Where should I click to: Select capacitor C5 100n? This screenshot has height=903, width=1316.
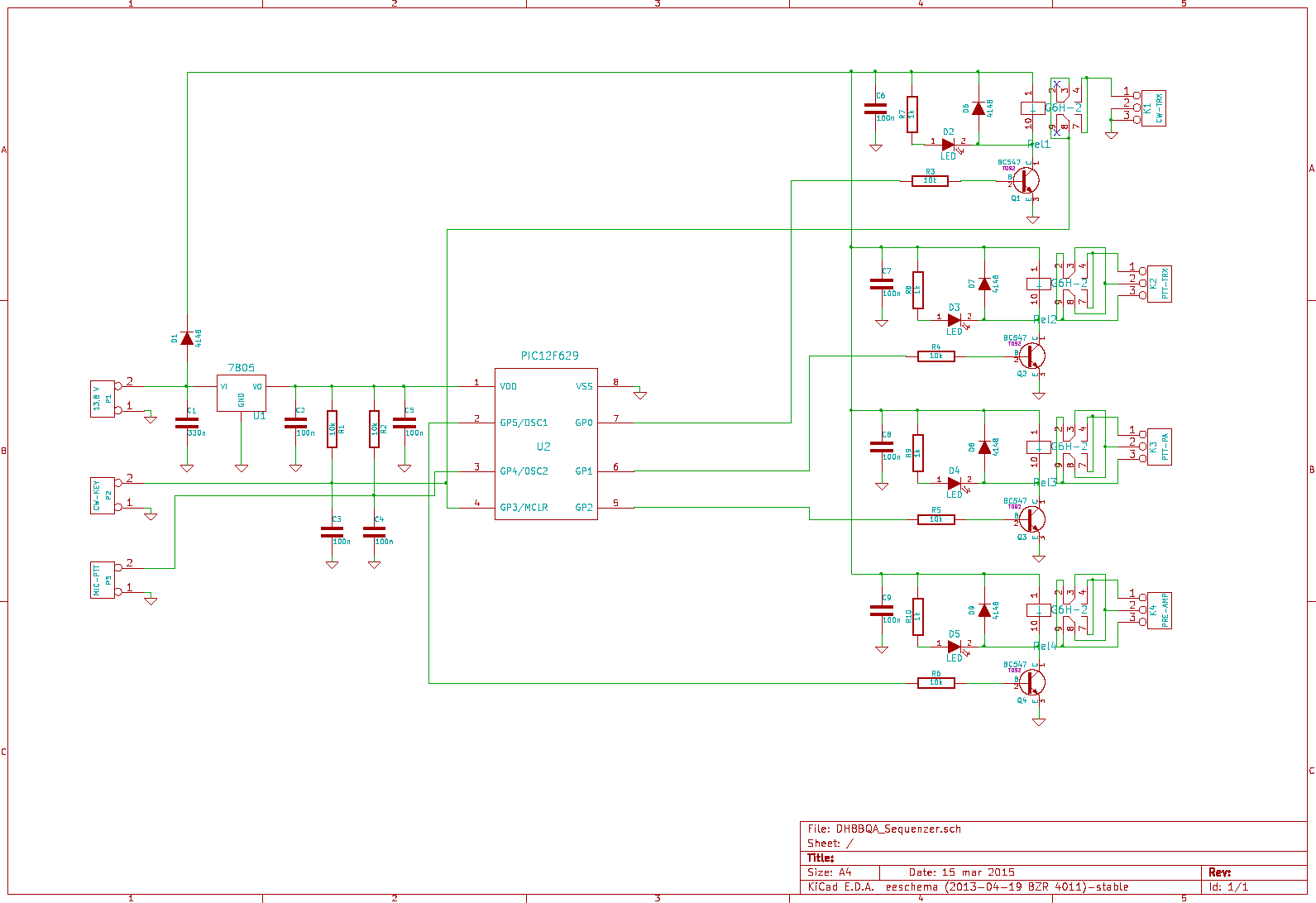point(404,423)
